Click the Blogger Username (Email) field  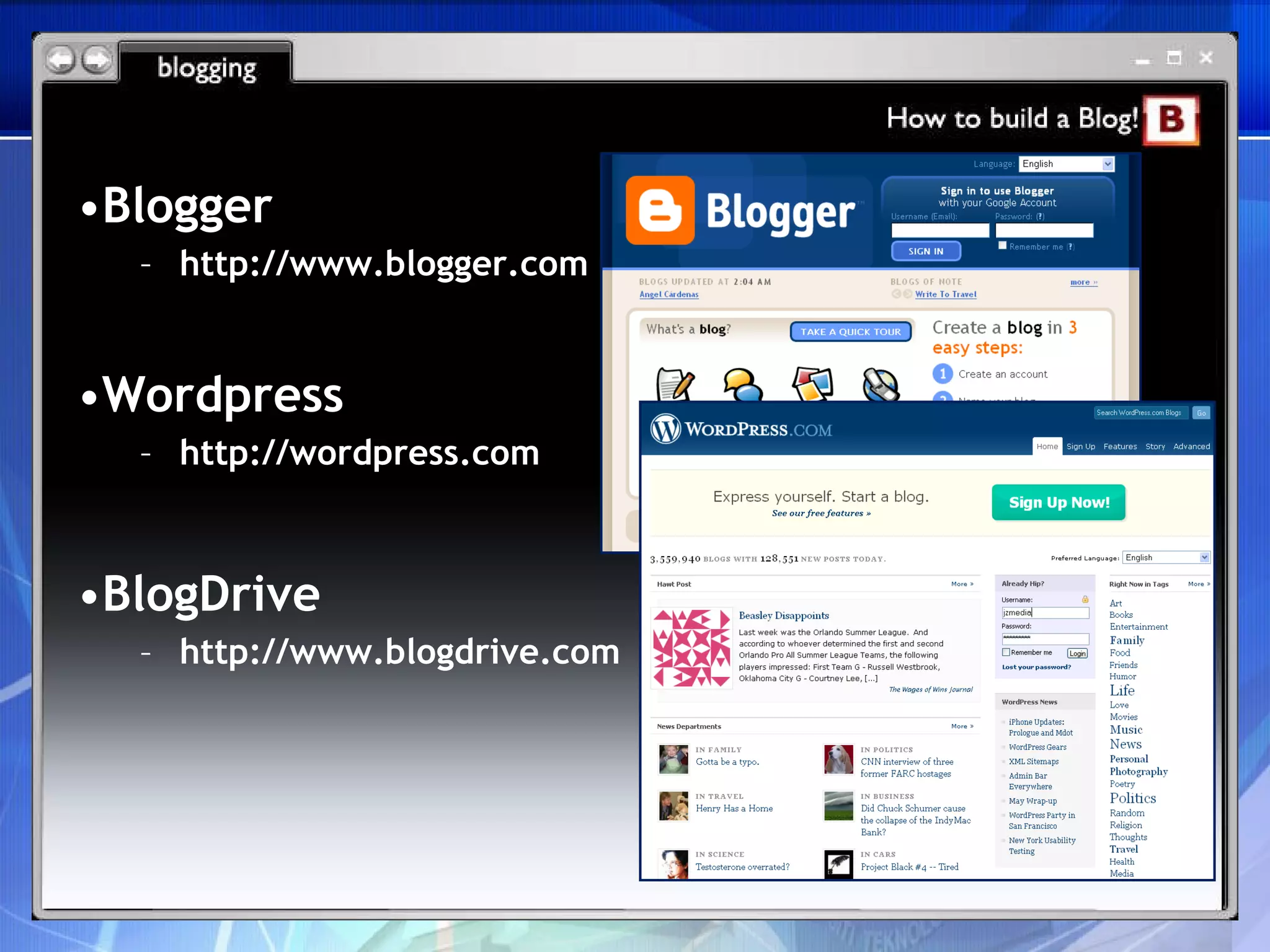click(940, 231)
